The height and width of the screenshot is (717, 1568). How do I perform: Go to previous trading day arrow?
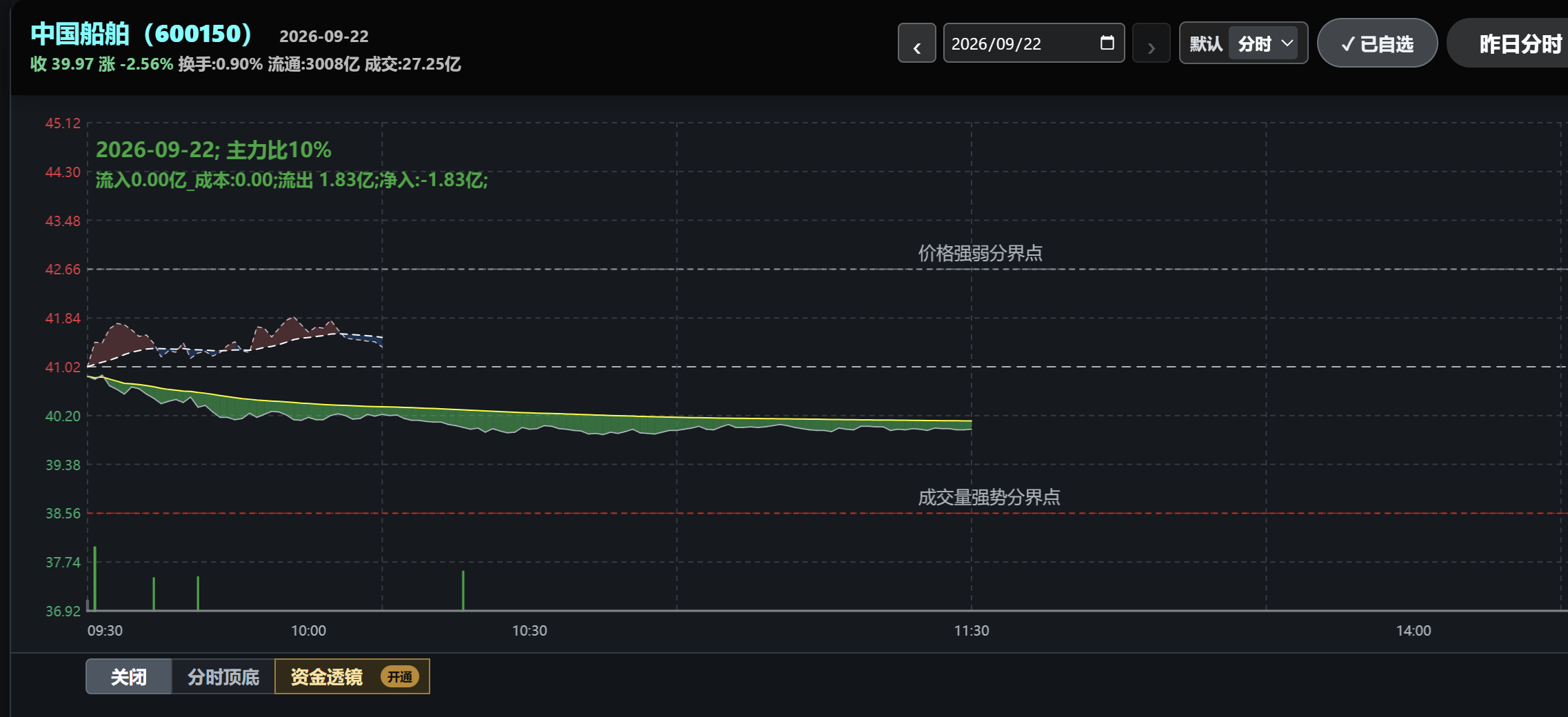(x=916, y=43)
